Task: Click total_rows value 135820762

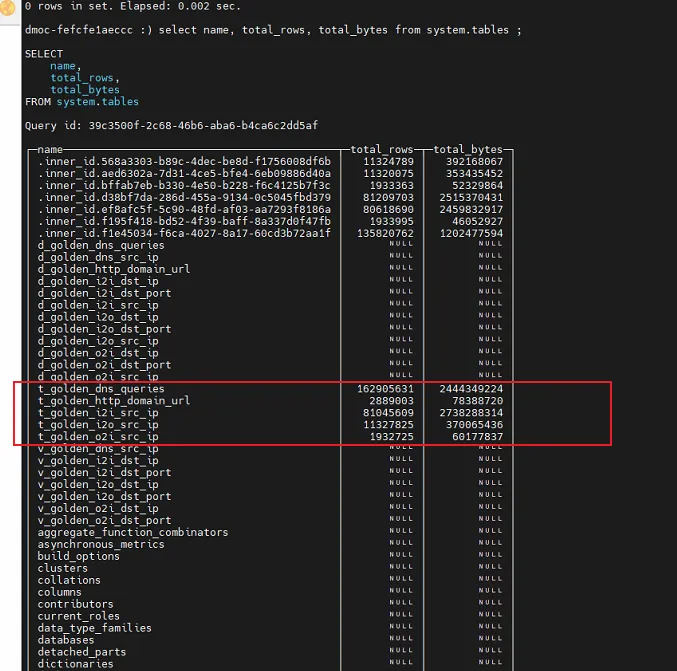Action: coord(385,234)
